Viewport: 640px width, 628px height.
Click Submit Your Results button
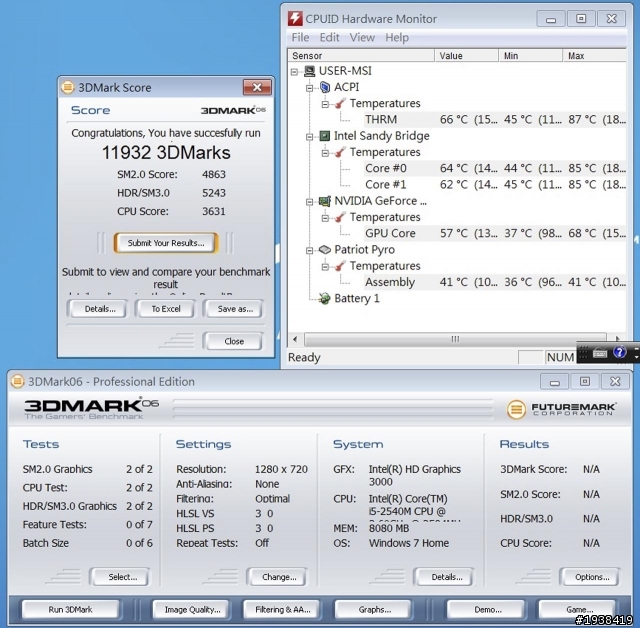pyautogui.click(x=166, y=243)
